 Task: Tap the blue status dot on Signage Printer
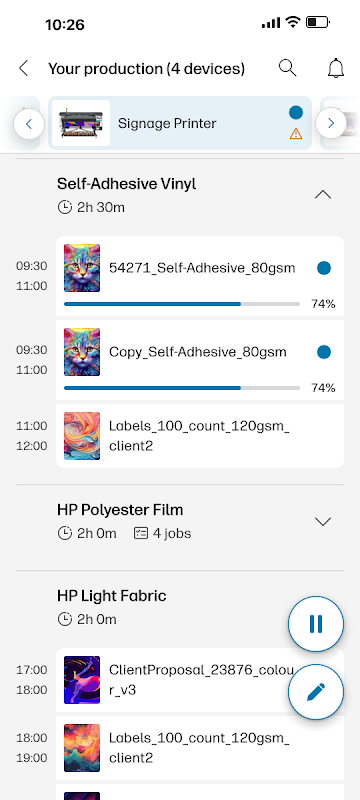coord(296,113)
